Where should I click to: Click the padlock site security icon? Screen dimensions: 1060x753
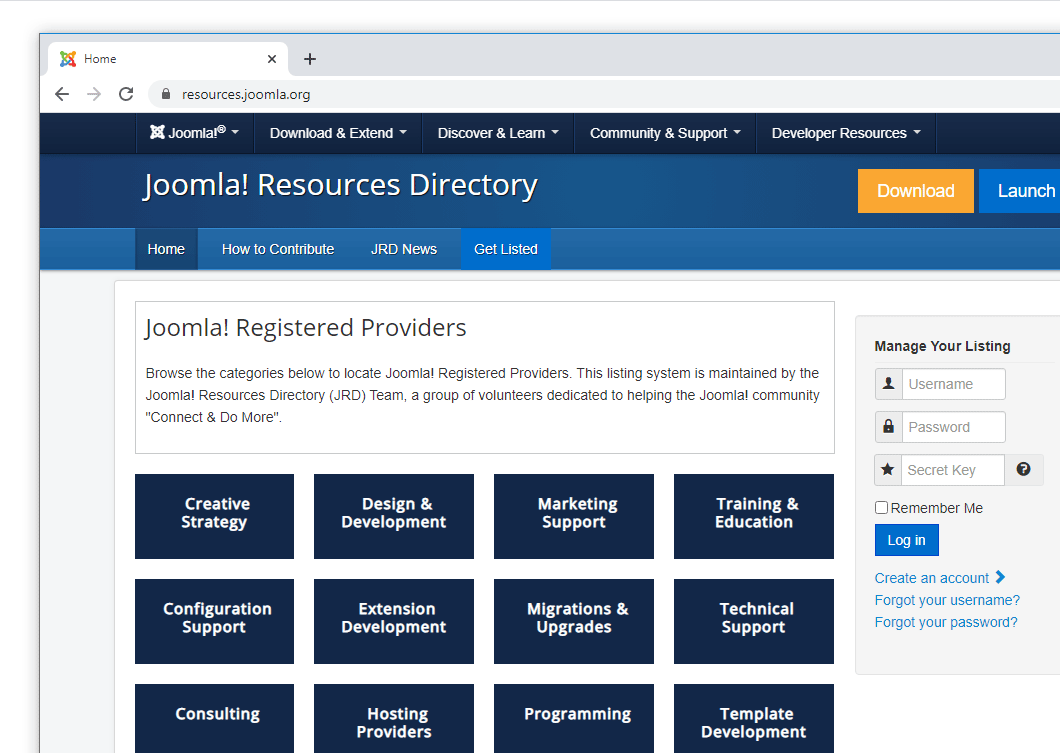coord(166,94)
